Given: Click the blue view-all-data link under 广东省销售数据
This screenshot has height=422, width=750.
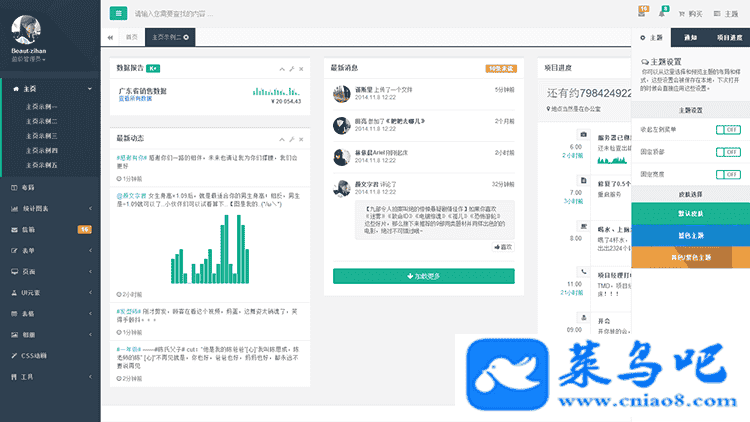Looking at the screenshot, I should 135,99.
